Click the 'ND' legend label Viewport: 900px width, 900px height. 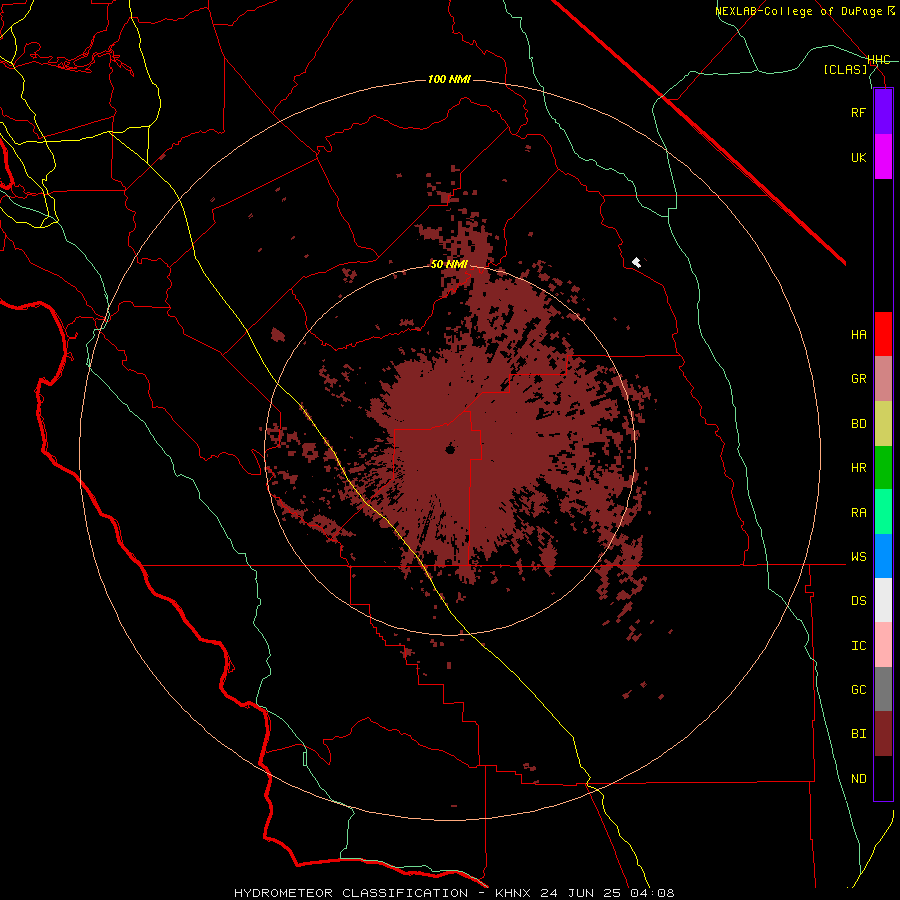(x=858, y=779)
